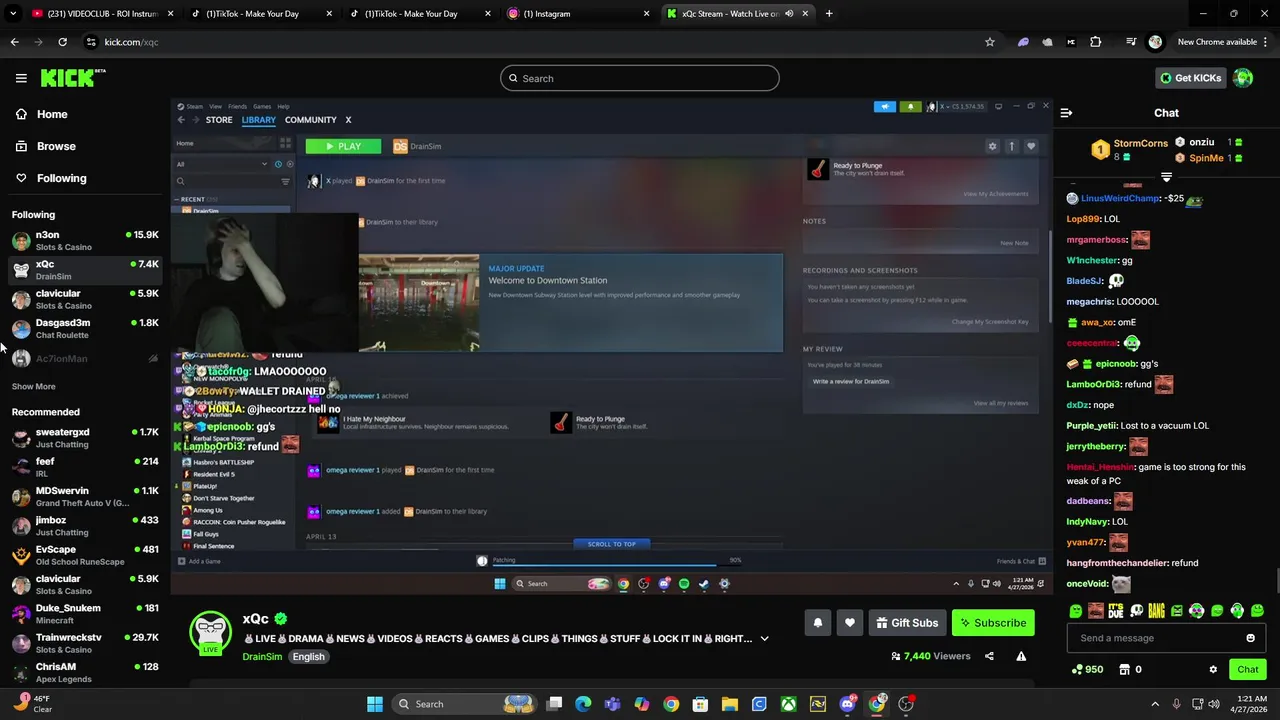Open Dasgasd3m Chat Roulette channel
Viewport: 1280px width, 720px height.
84,329
